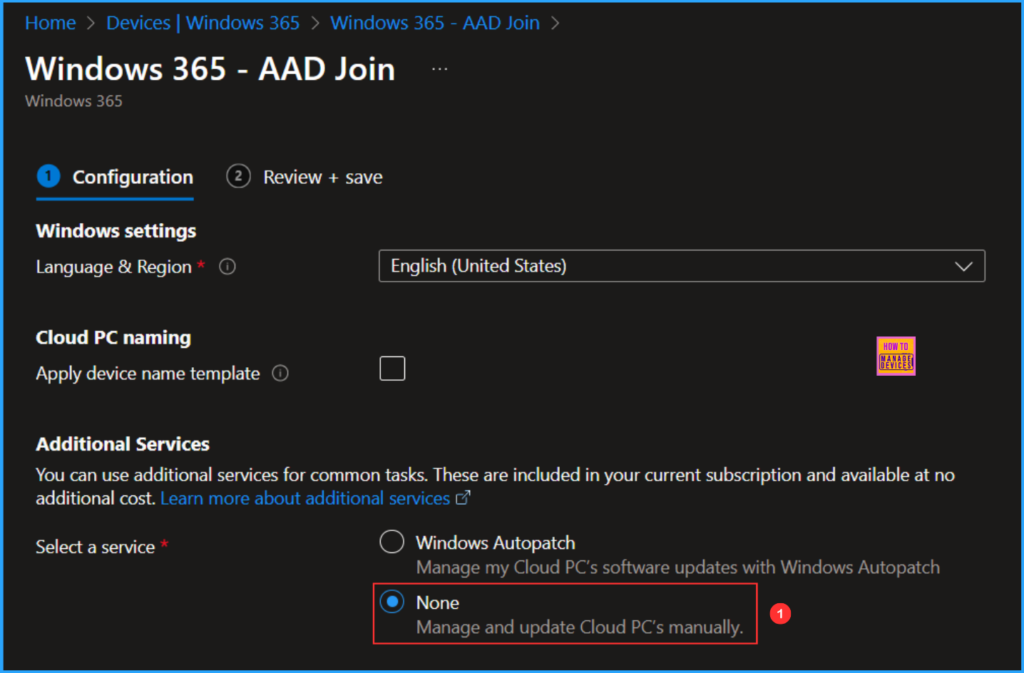Open Learn more about additional services link
Image resolution: width=1024 pixels, height=673 pixels.
pos(315,498)
